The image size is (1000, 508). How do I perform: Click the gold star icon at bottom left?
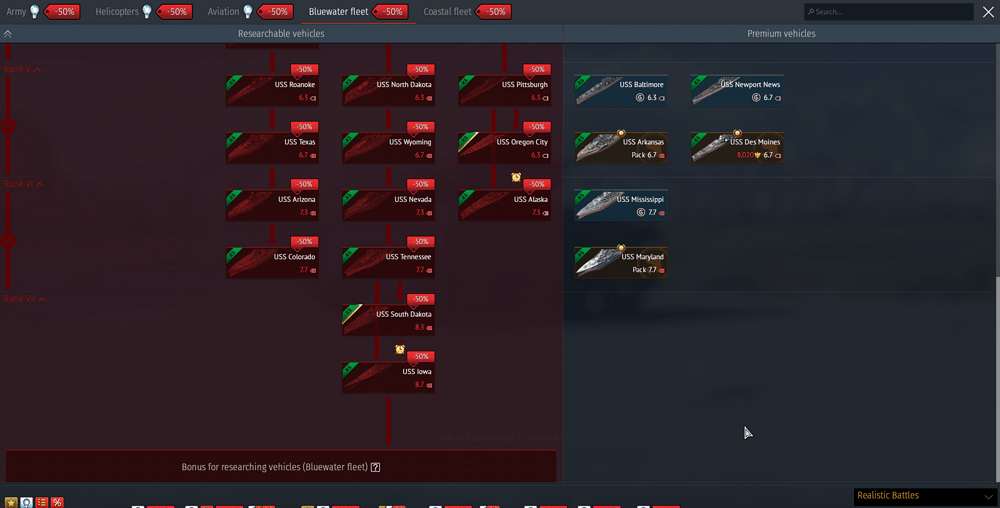pos(11,502)
